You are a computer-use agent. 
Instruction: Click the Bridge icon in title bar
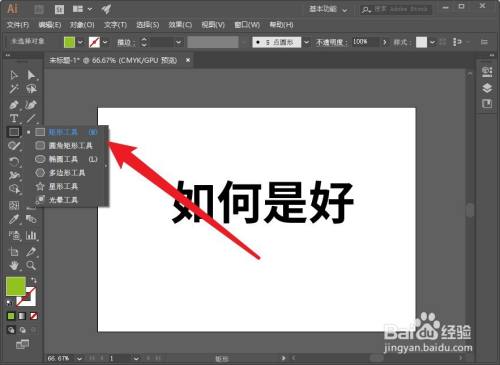pyautogui.click(x=39, y=9)
